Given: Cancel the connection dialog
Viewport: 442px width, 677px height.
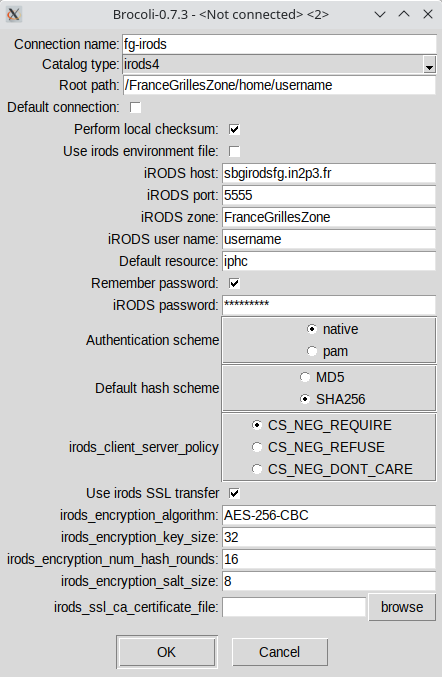Looking at the screenshot, I should 280,652.
